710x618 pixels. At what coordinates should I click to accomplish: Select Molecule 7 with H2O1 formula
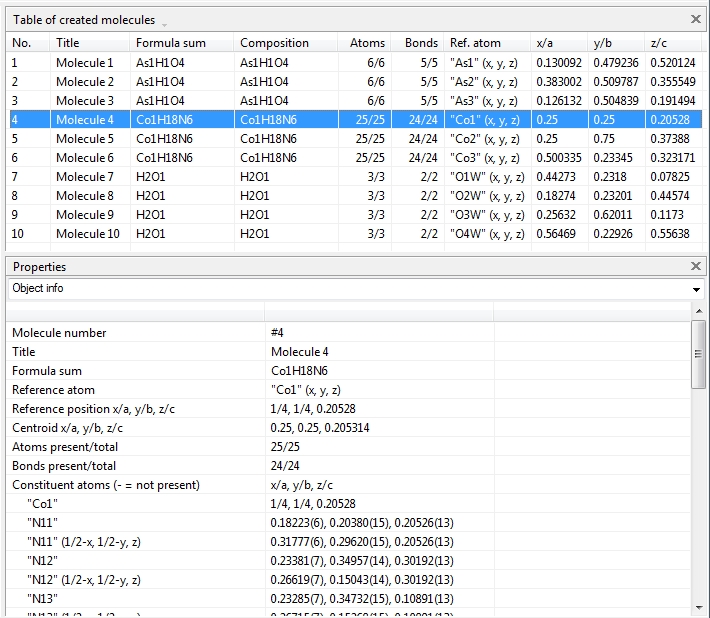click(x=84, y=177)
